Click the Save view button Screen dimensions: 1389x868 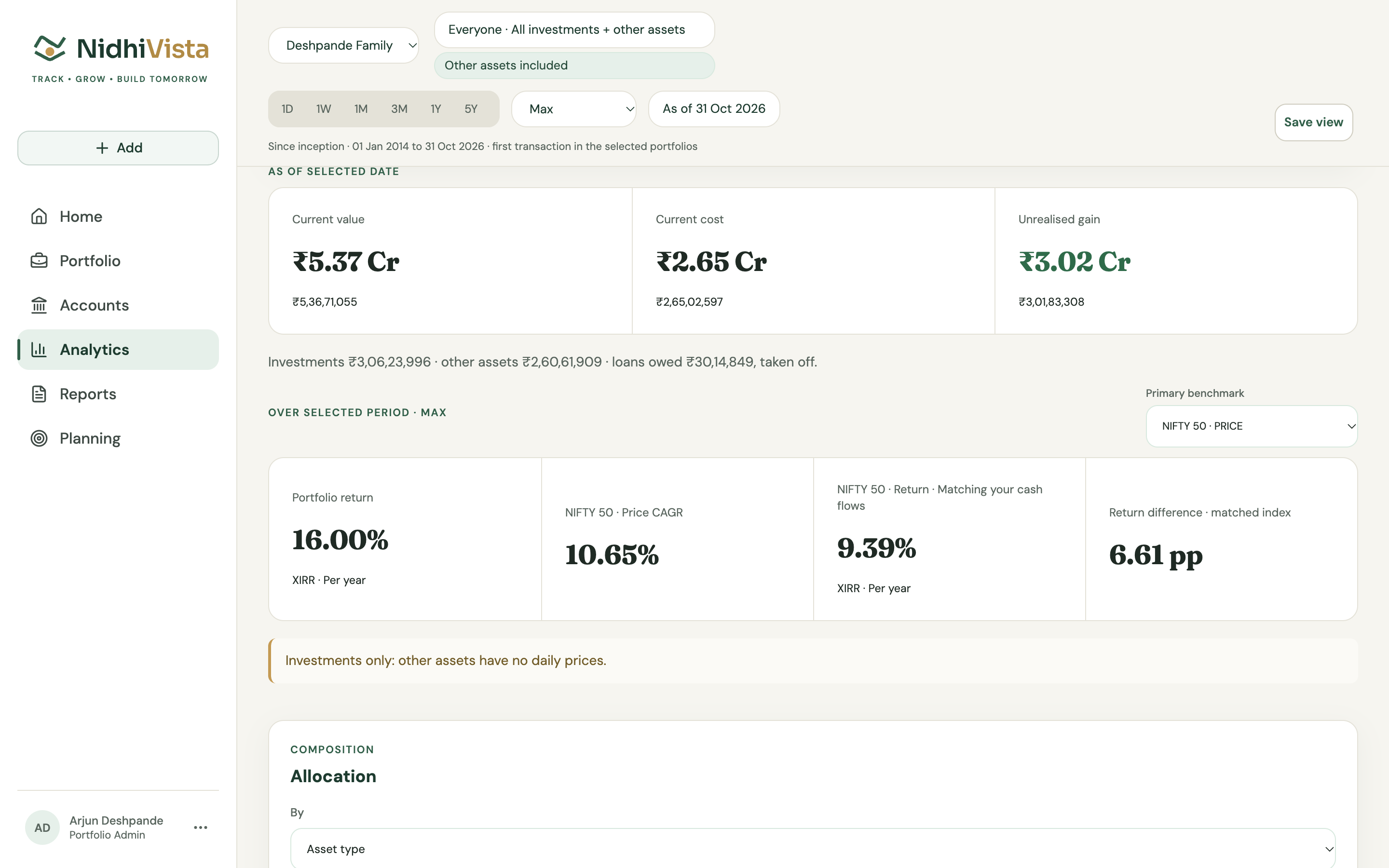pyautogui.click(x=1313, y=122)
